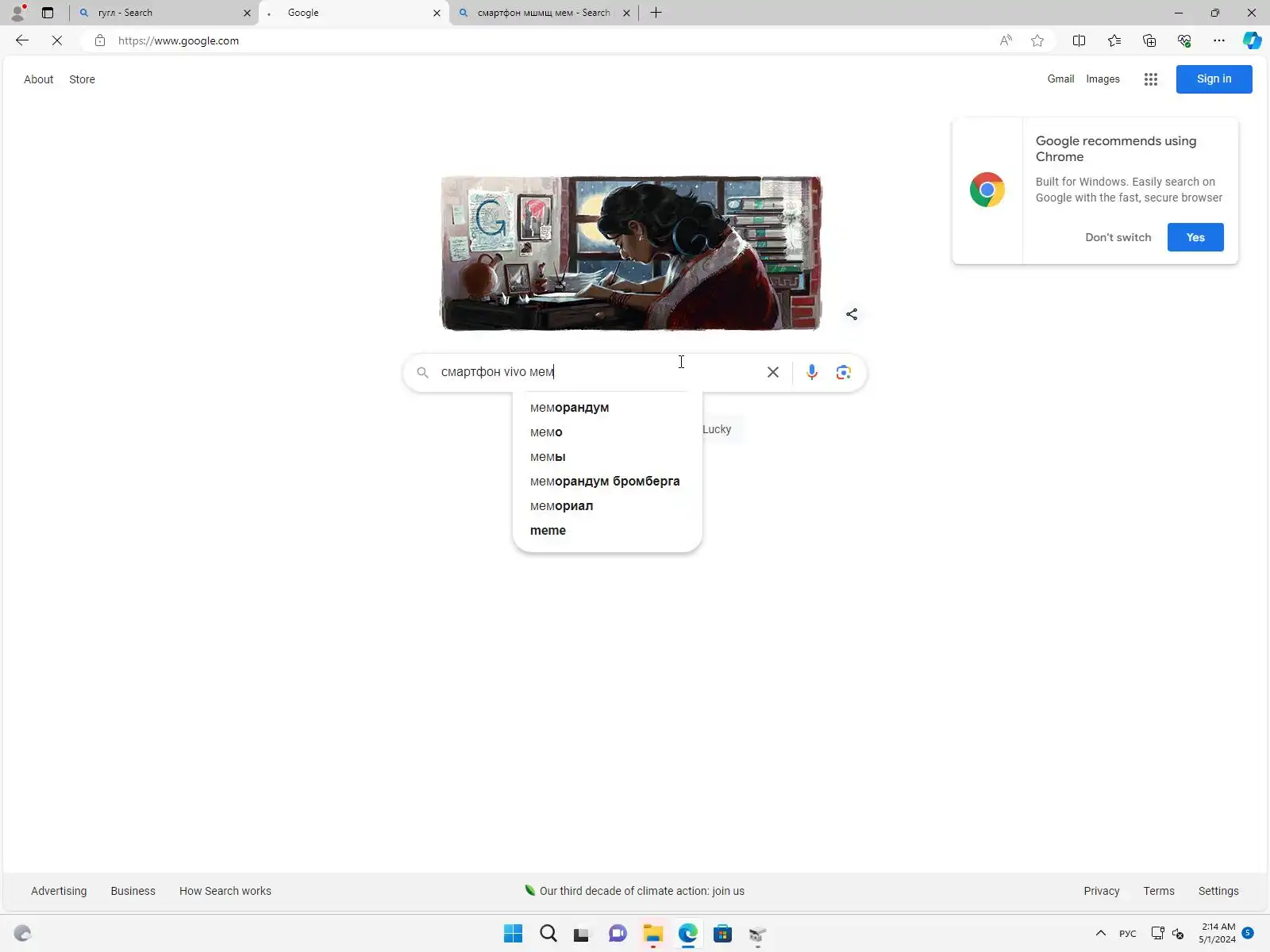This screenshot has height=952, width=1270.
Task: Open File Explorer from the taskbar
Action: point(653,934)
